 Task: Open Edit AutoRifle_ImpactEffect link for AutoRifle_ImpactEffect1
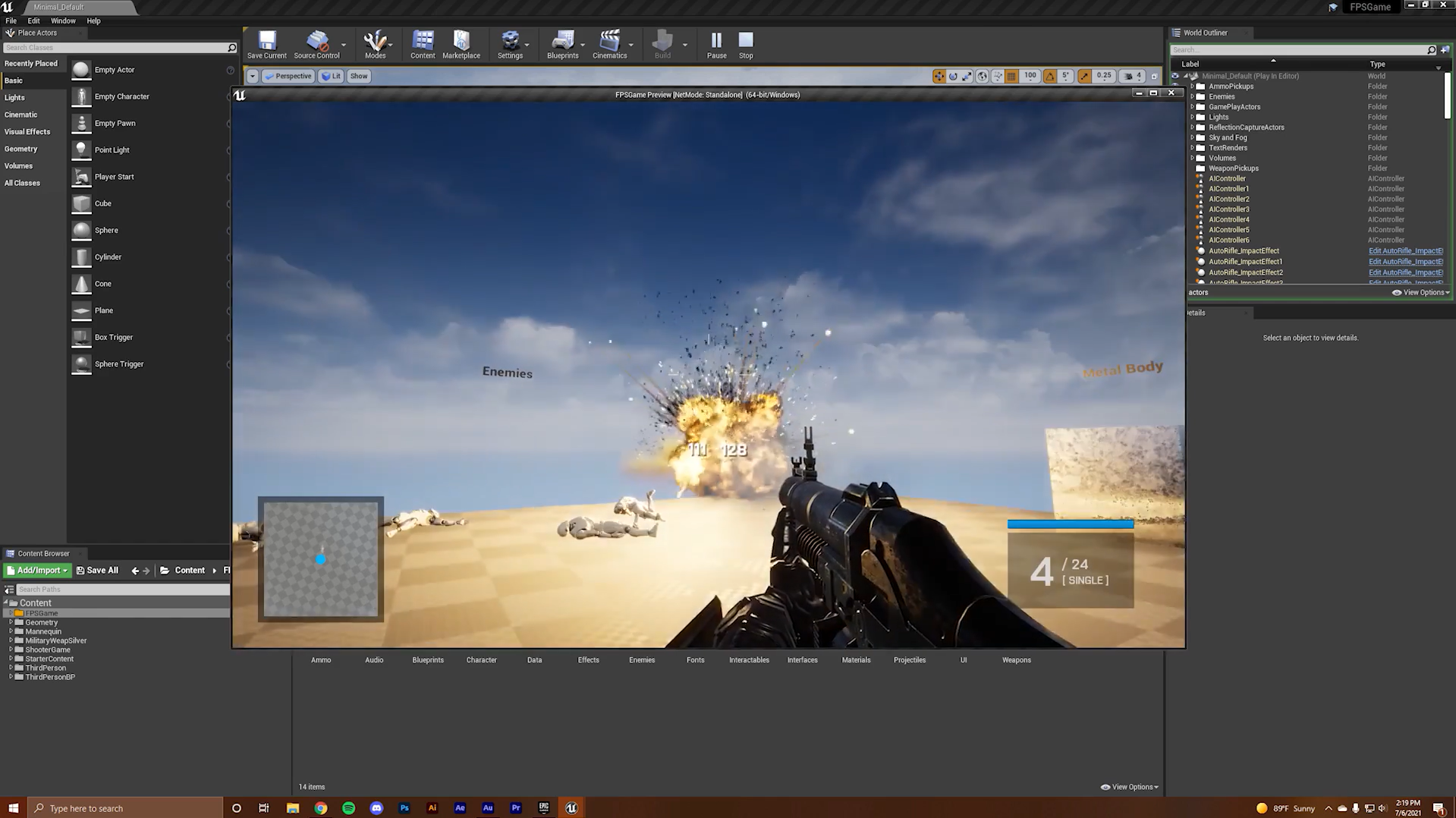(x=1405, y=262)
